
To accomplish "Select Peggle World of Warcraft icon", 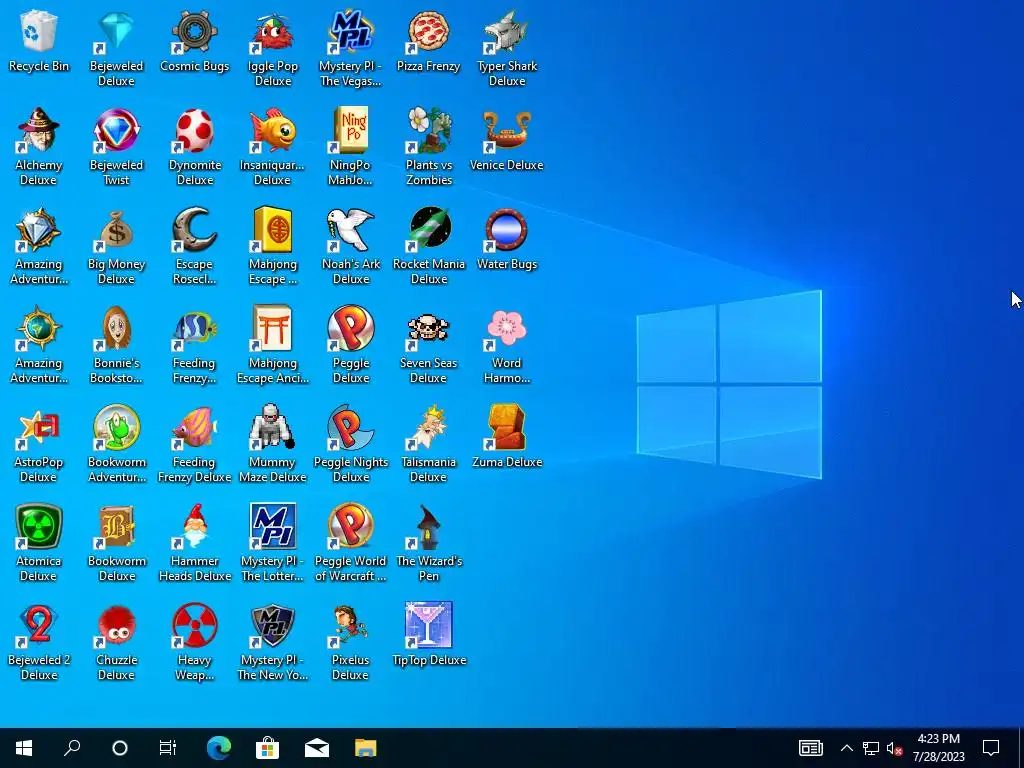I will [x=351, y=526].
